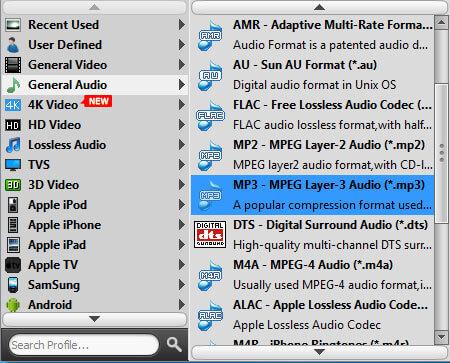Click the Lossless Audio blue note icon
The image size is (450, 363).
click(13, 145)
